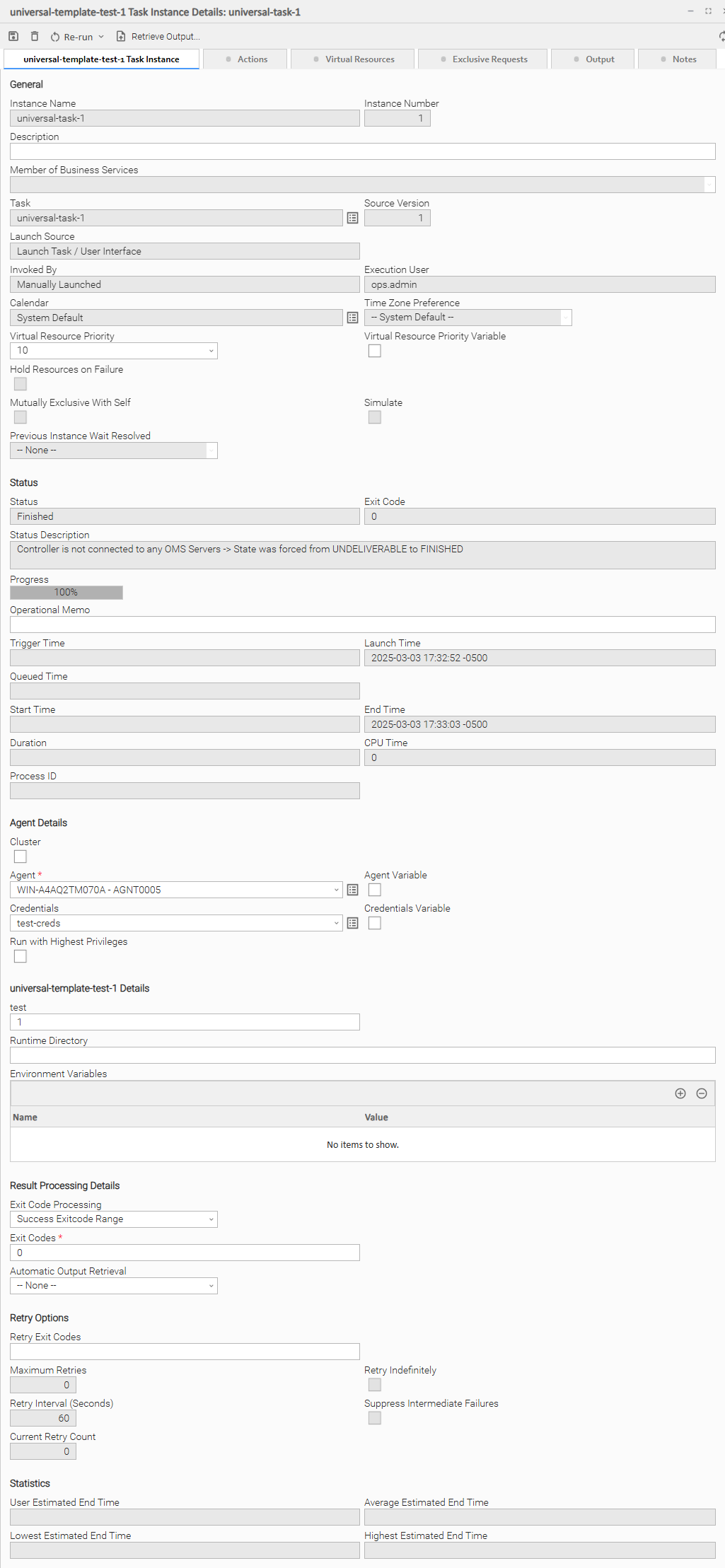Image resolution: width=725 pixels, height=1568 pixels.
Task: Open the Credentials details icon beside test-creds
Action: pyautogui.click(x=352, y=923)
